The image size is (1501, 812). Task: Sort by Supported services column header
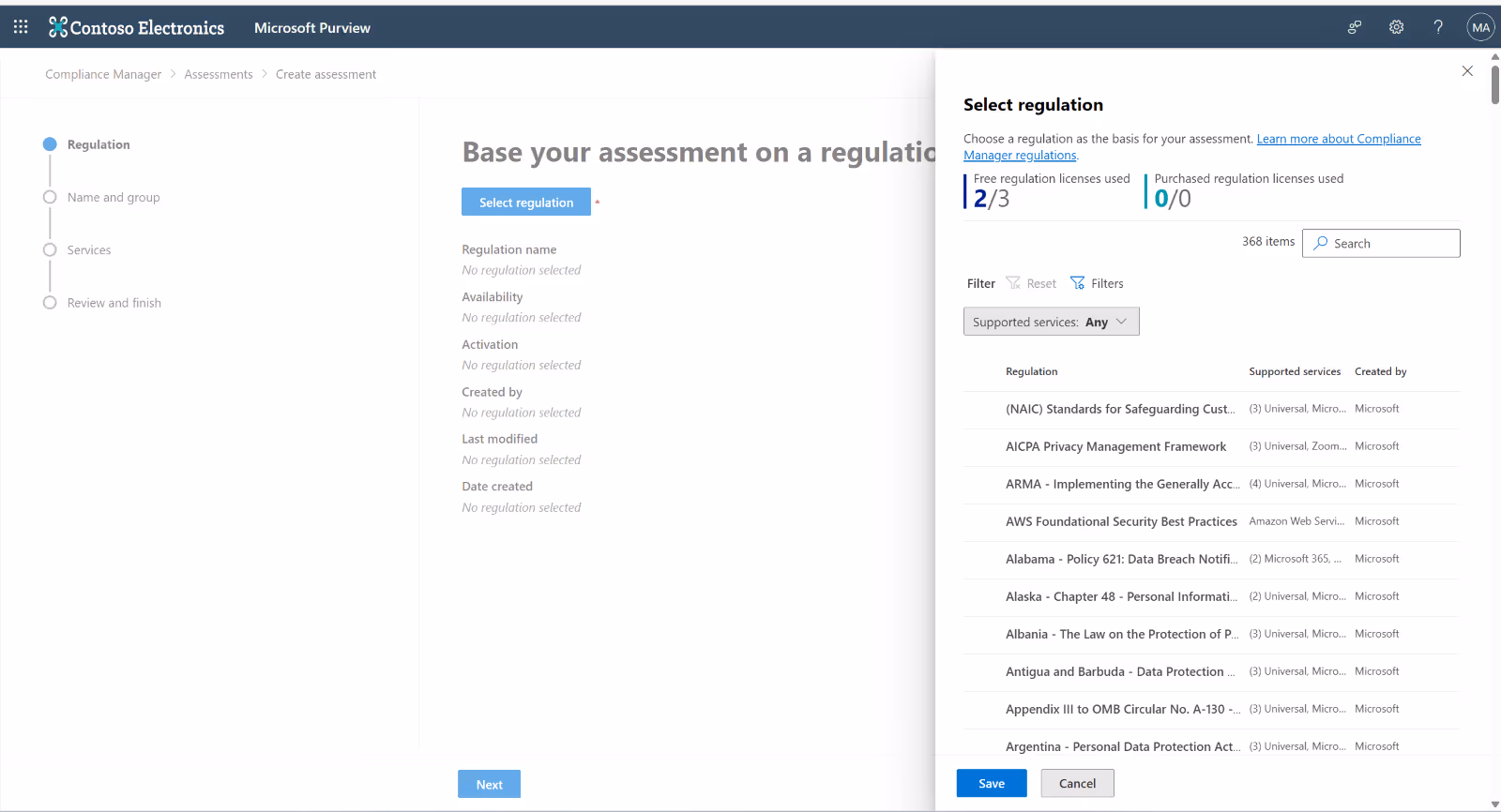1295,371
